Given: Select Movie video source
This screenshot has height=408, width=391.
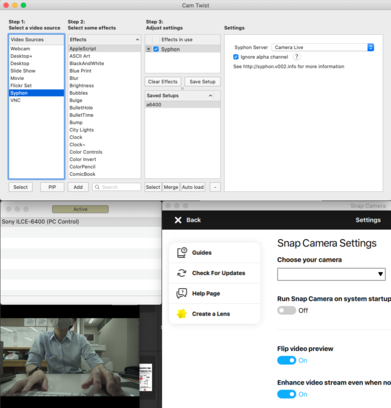Looking at the screenshot, I should point(36,78).
